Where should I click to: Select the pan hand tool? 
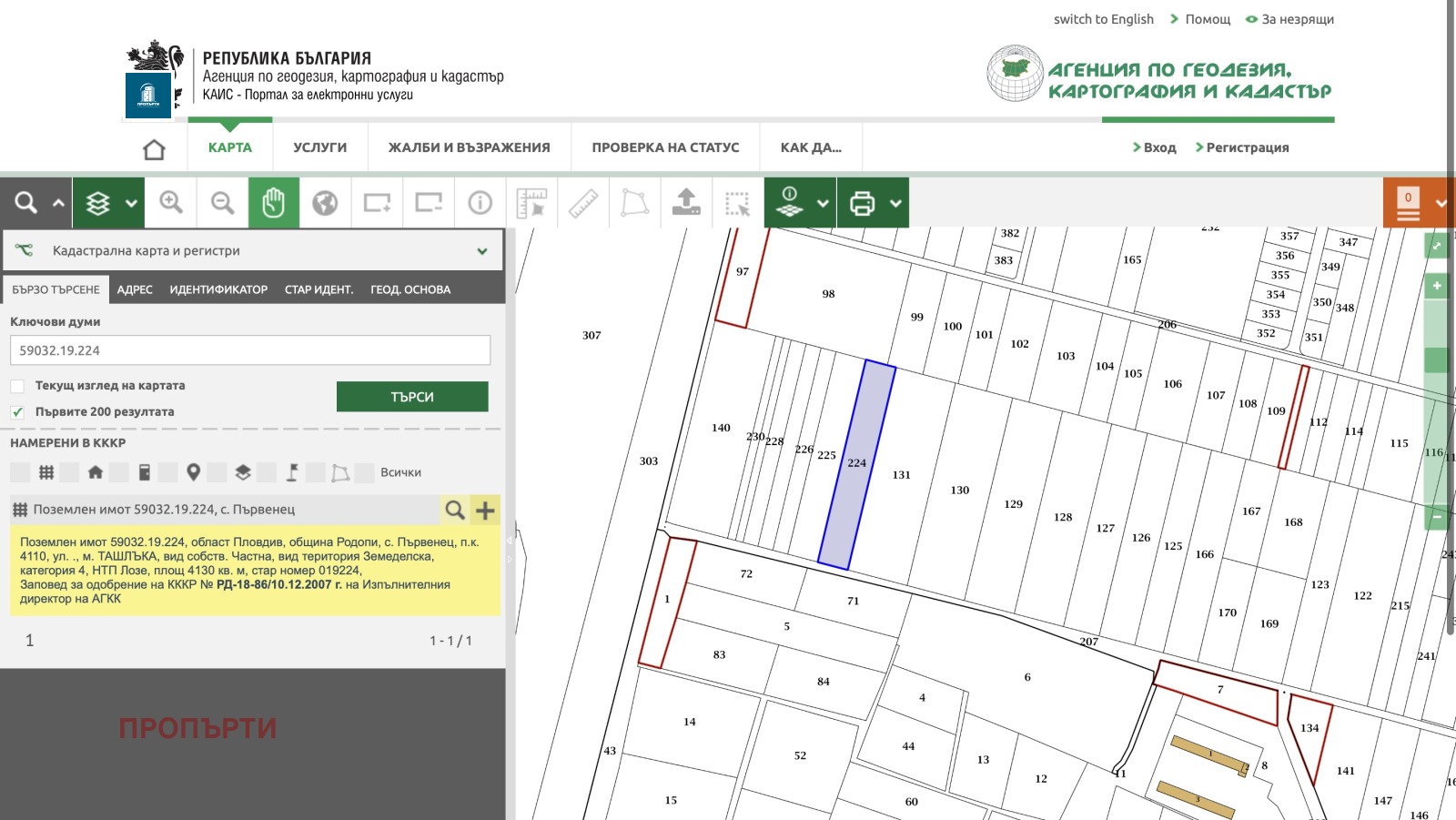coord(273,202)
